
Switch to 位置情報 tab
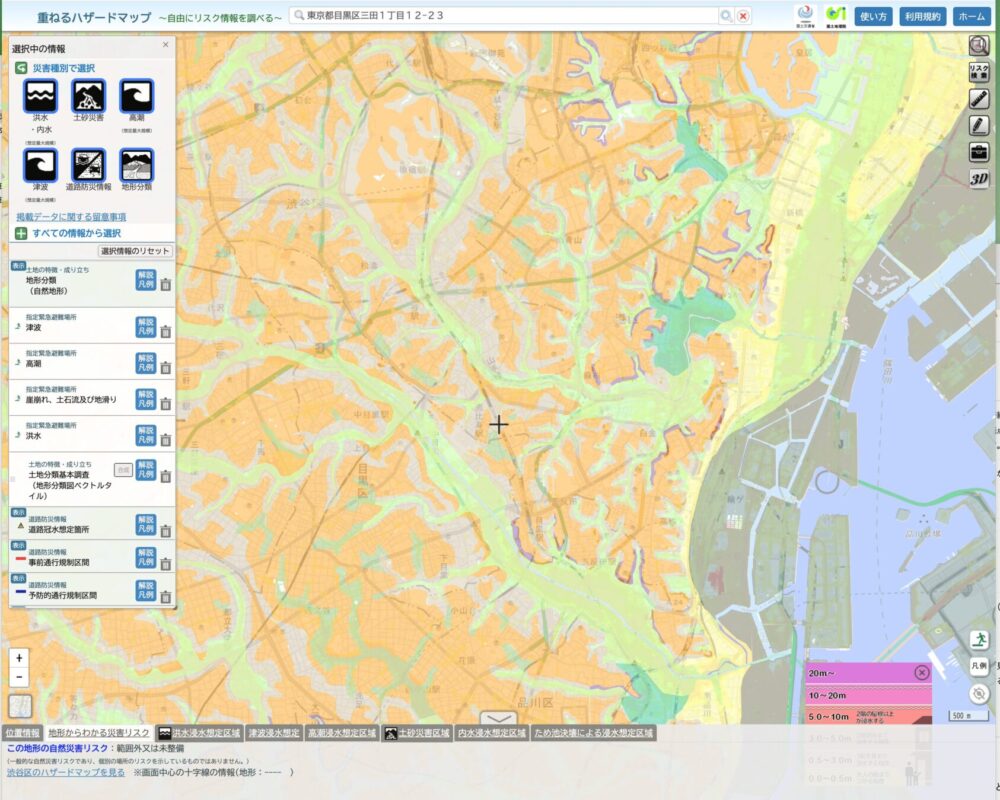pos(22,733)
